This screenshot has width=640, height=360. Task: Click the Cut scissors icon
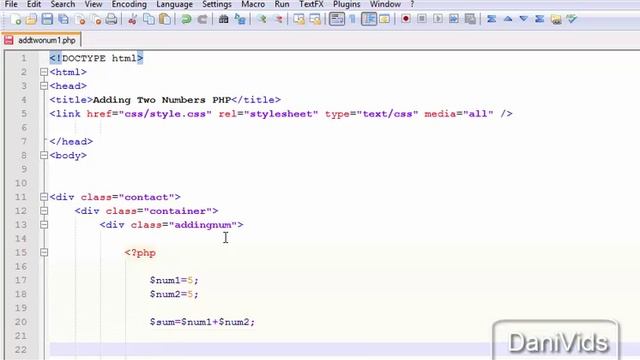pyautogui.click(x=132, y=19)
